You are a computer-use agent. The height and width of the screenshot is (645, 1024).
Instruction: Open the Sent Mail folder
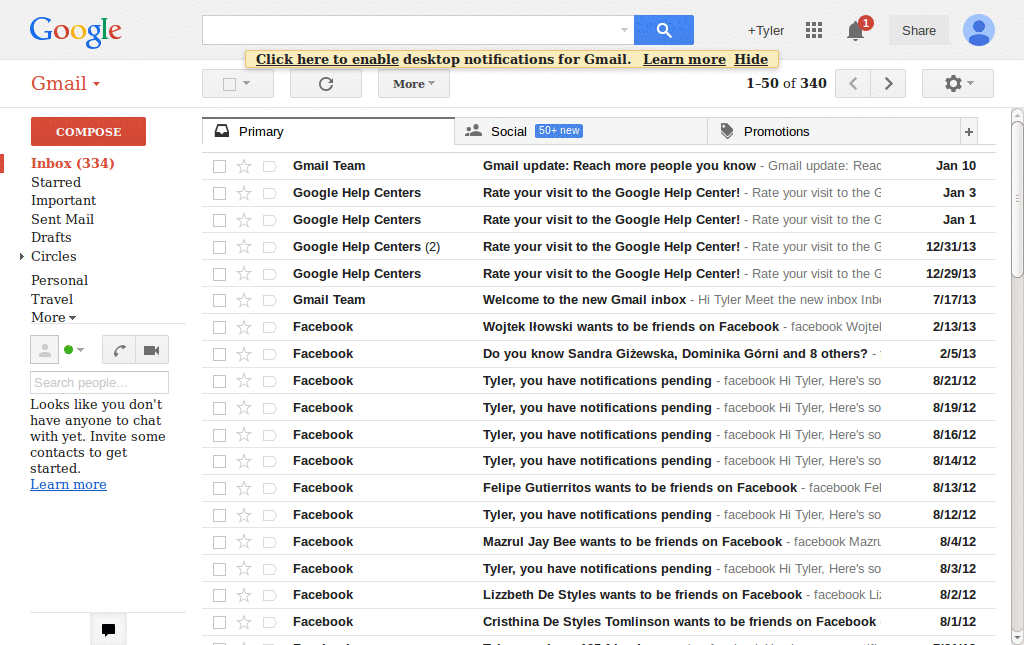pos(63,219)
